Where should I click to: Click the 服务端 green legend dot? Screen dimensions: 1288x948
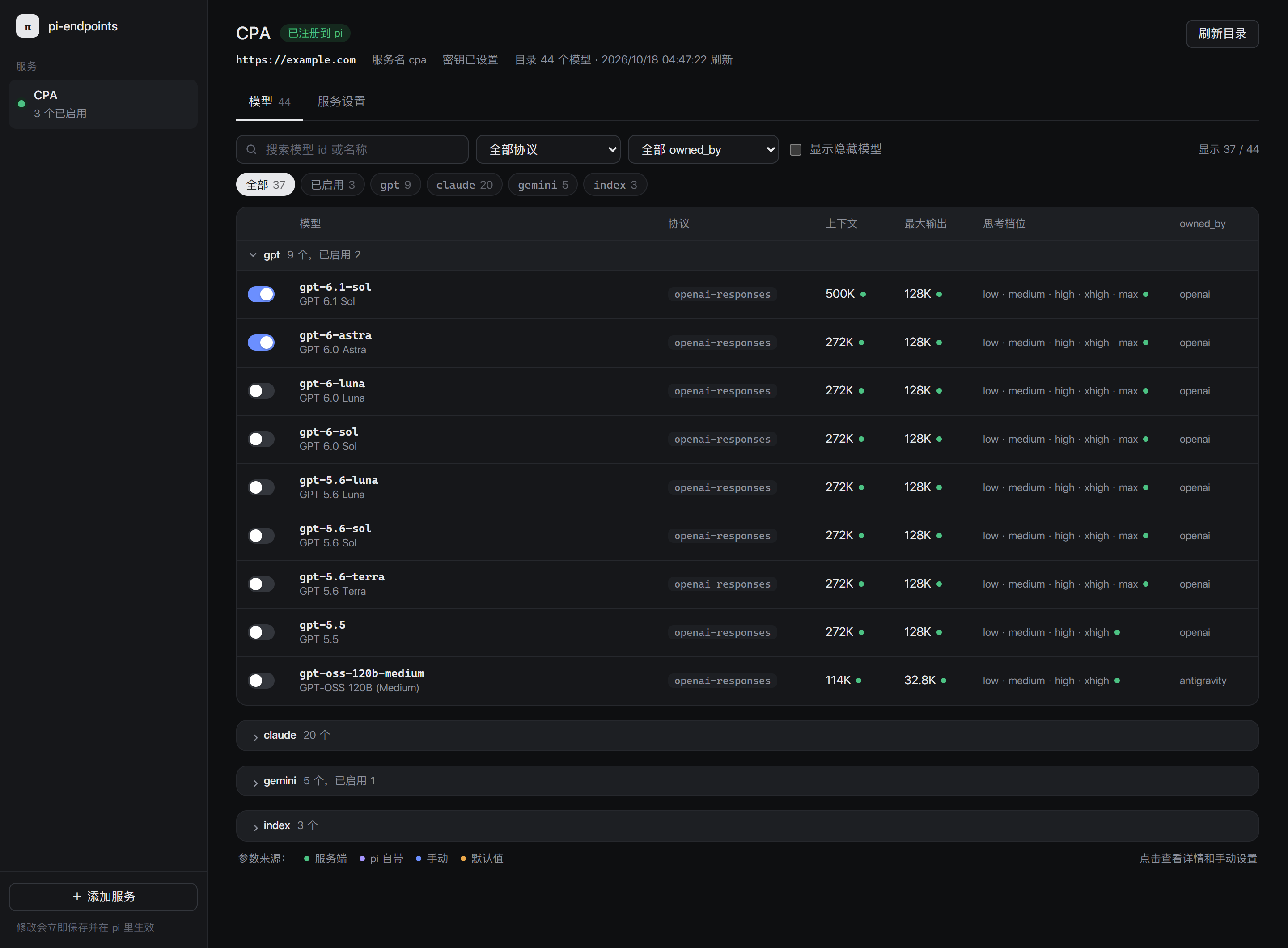[306, 859]
